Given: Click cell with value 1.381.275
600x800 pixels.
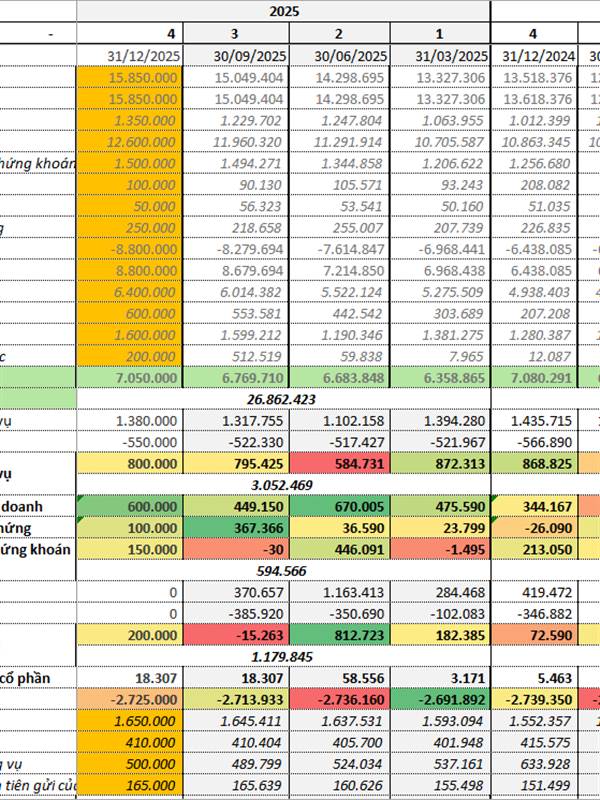Looking at the screenshot, I should pos(440,334).
